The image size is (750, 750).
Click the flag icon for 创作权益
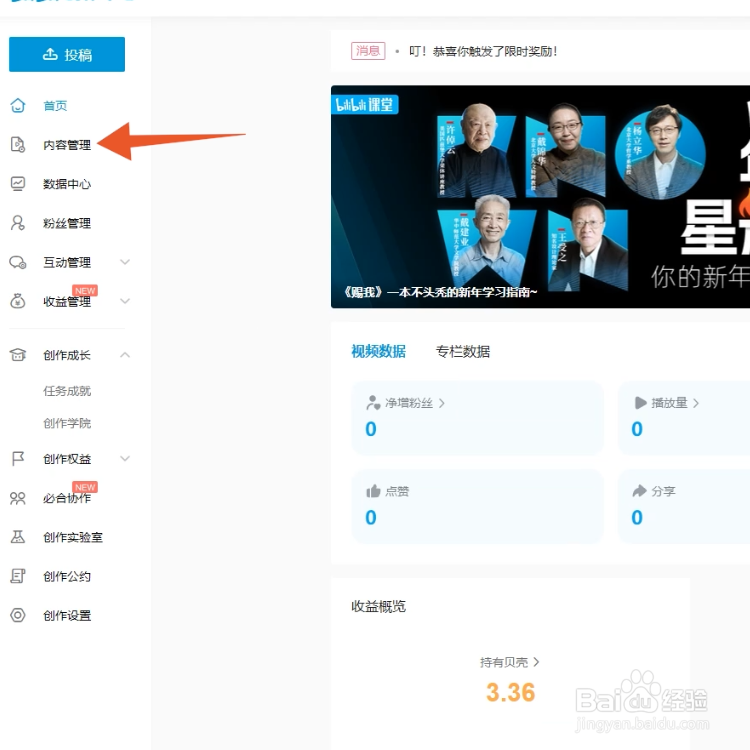pyautogui.click(x=18, y=459)
